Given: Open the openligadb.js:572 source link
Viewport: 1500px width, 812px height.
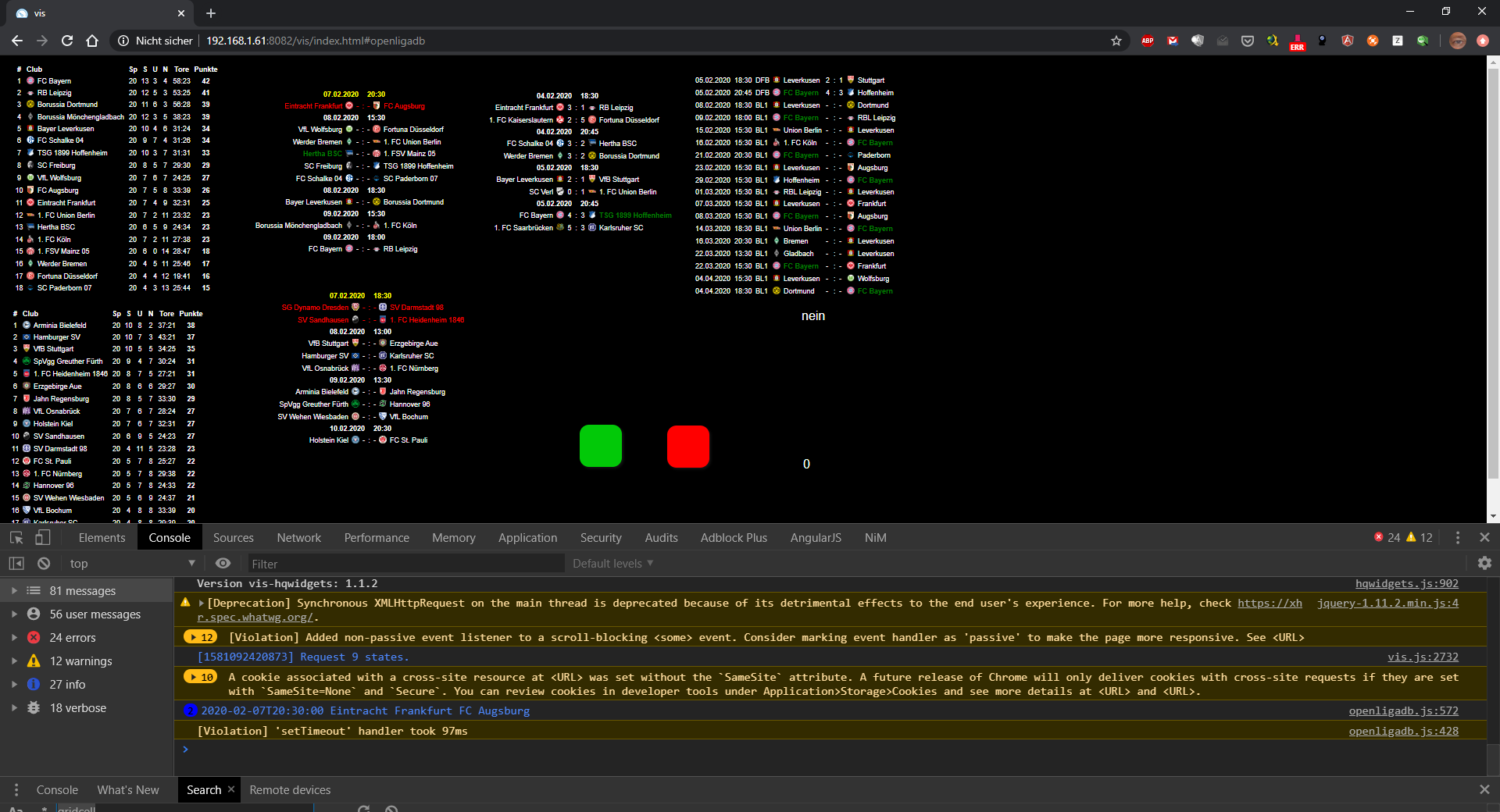Looking at the screenshot, I should click(x=1403, y=710).
